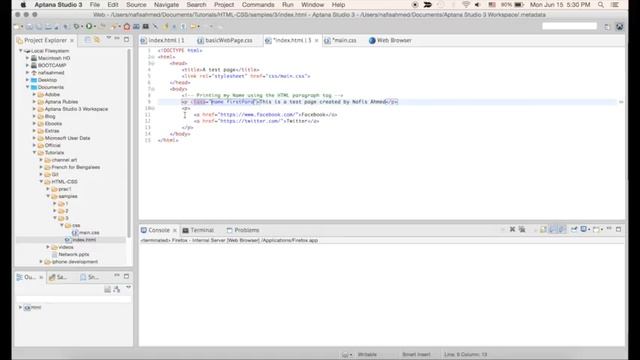
Task: Expand the Aptana Studio 3 Workspace folder
Action: click(x=35, y=109)
